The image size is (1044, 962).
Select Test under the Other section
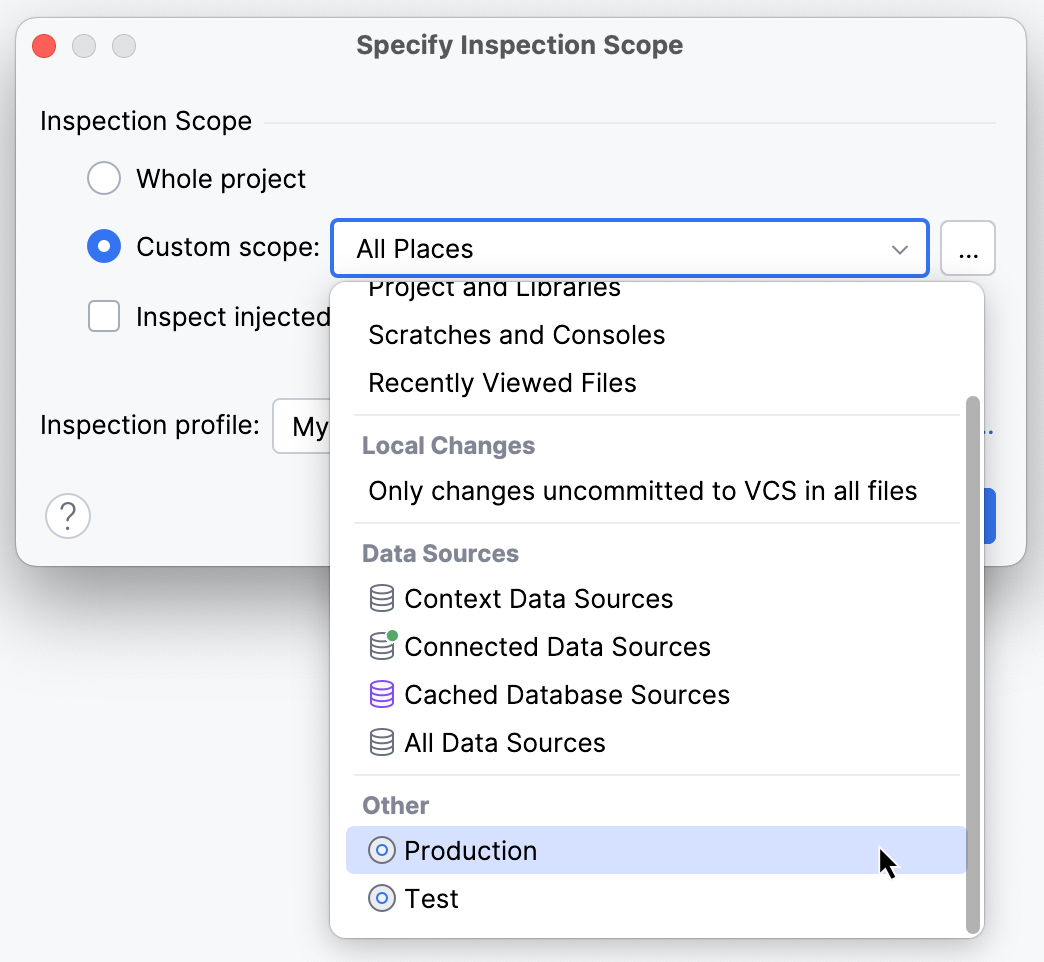(x=430, y=898)
